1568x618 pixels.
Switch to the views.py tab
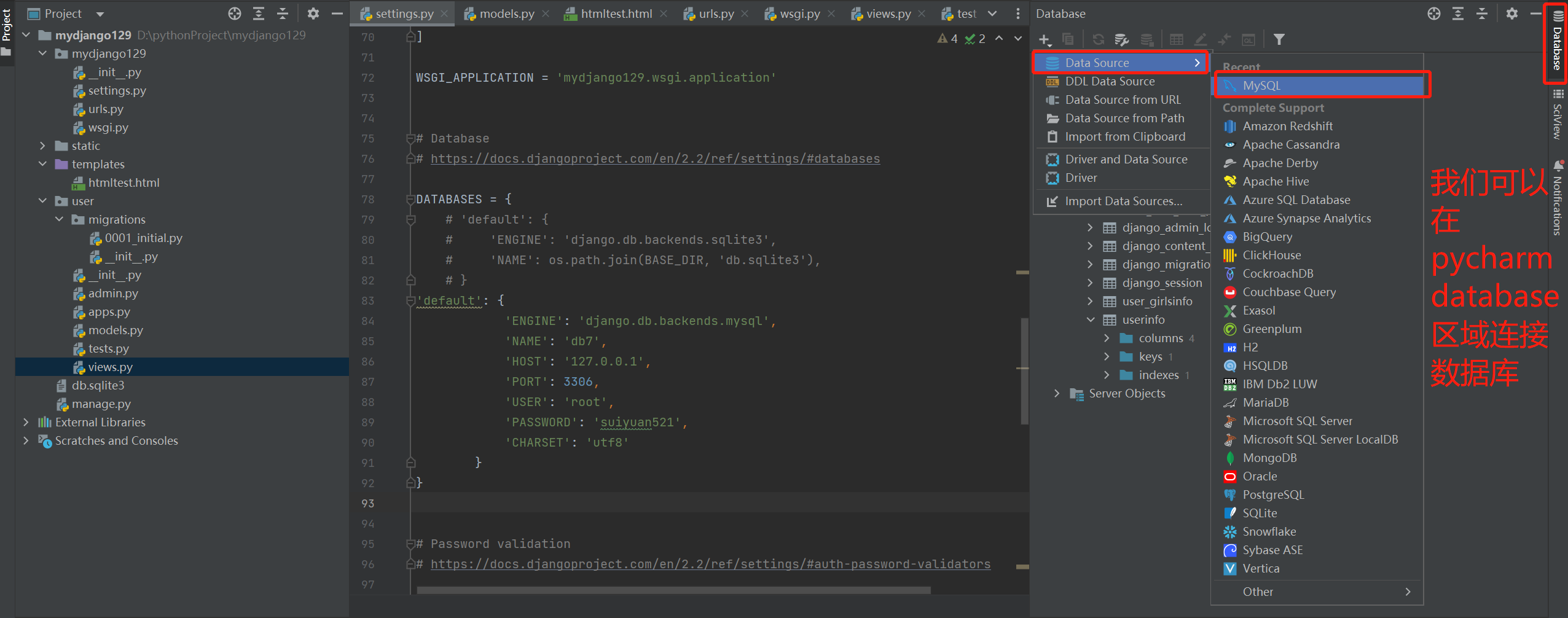(888, 14)
